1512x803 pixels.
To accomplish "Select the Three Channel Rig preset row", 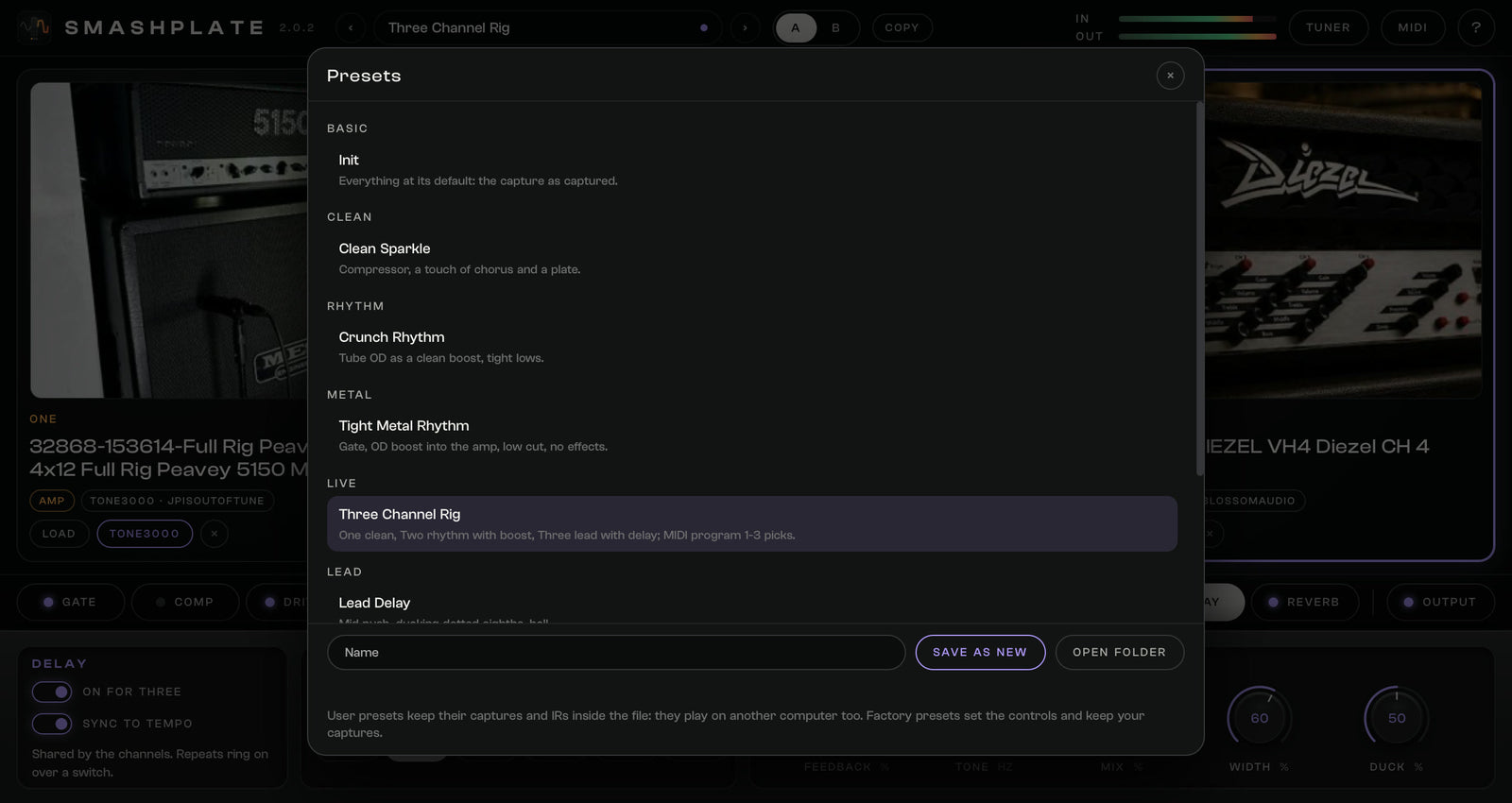I will coord(752,523).
